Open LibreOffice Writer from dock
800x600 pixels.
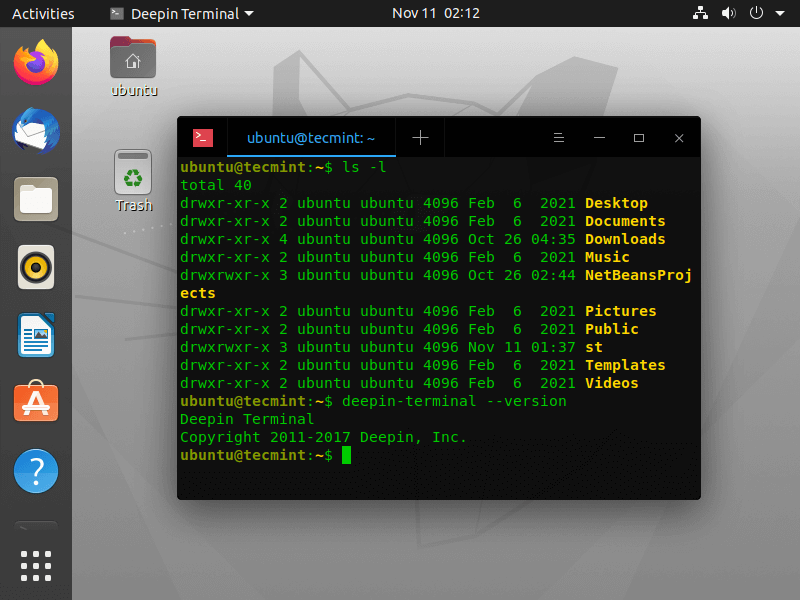(36, 335)
